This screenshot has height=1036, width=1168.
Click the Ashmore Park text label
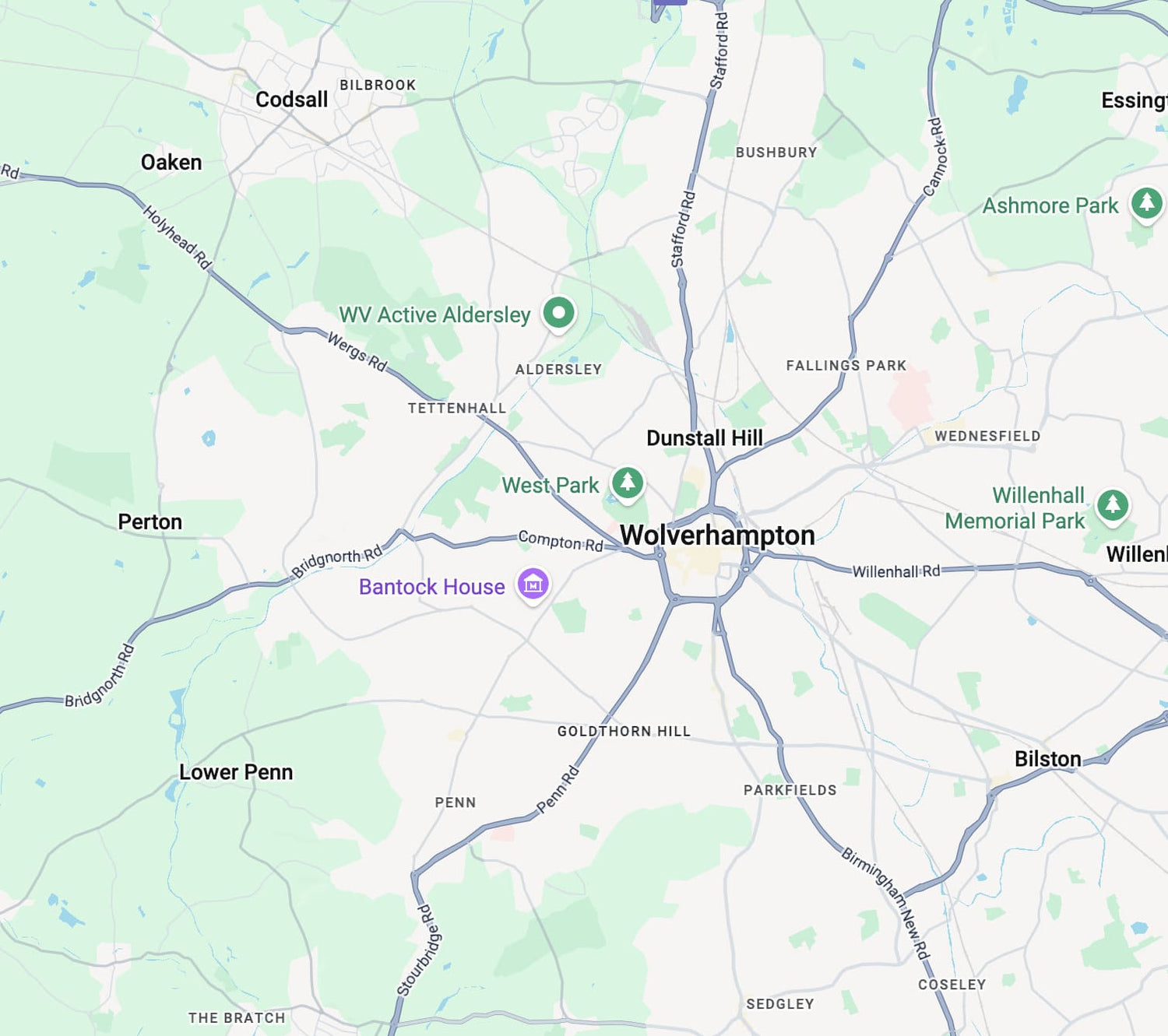tap(1050, 205)
